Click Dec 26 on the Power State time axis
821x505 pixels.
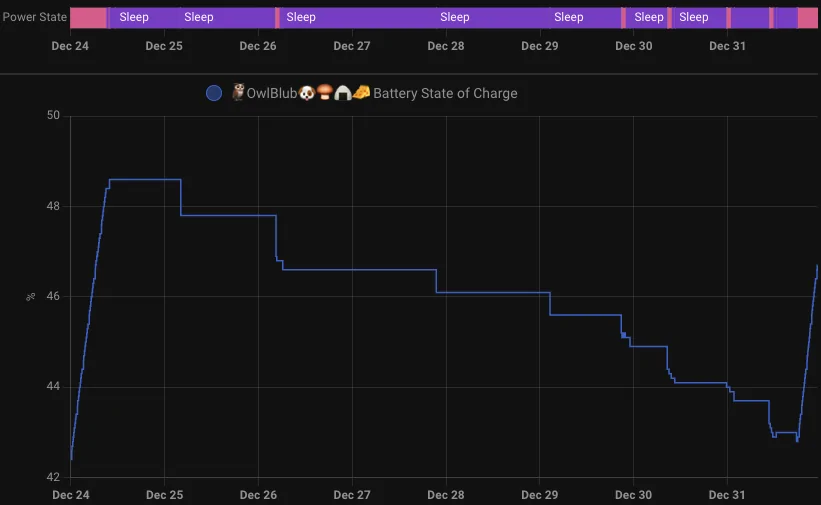pos(258,46)
